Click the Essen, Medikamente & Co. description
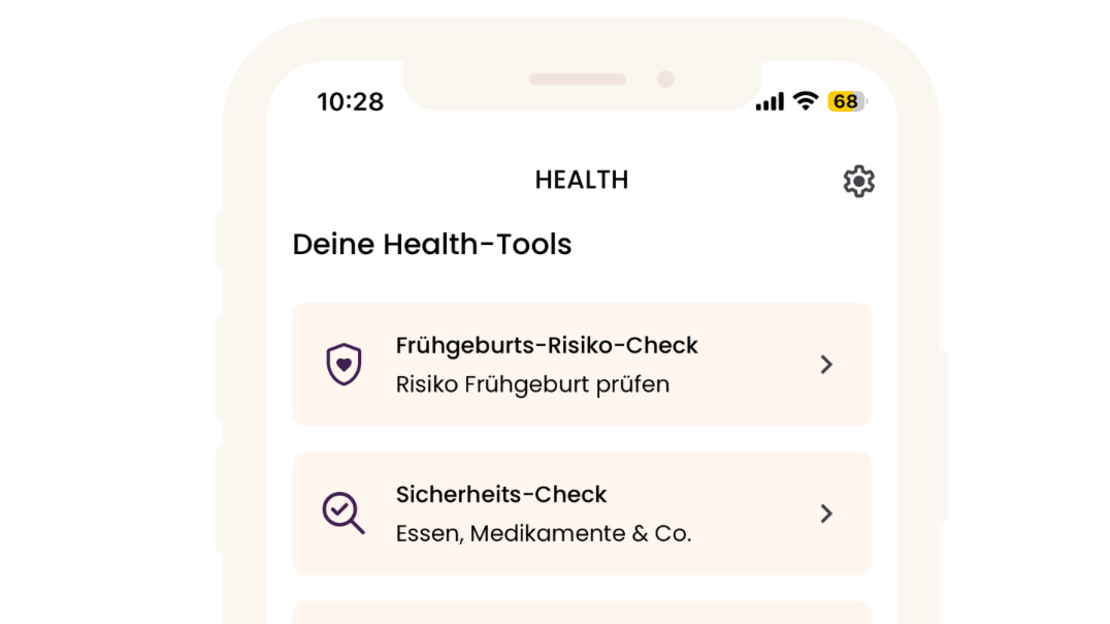Viewport: 1110px width, 624px height. point(544,532)
